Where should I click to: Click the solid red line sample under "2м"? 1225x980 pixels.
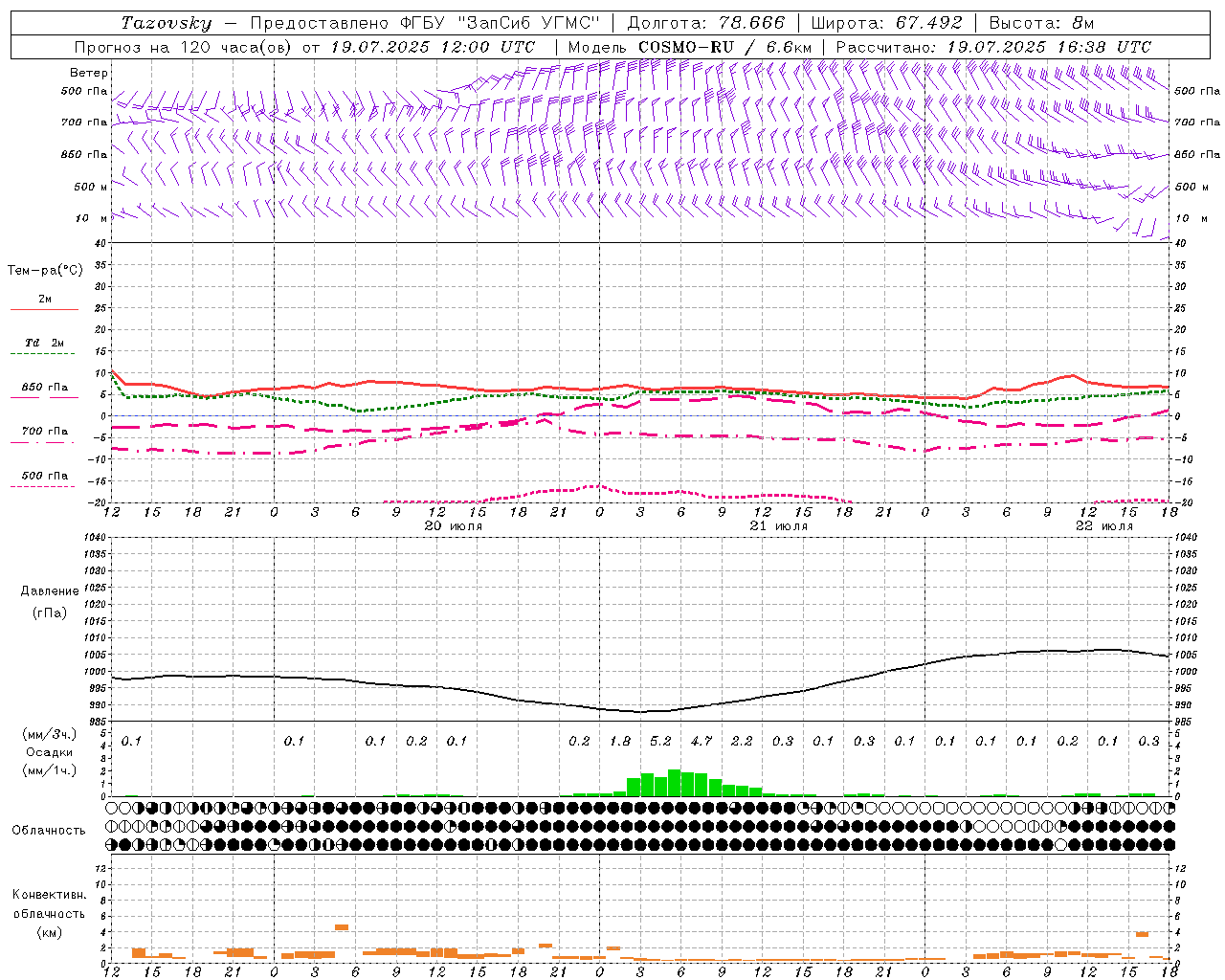(44, 310)
